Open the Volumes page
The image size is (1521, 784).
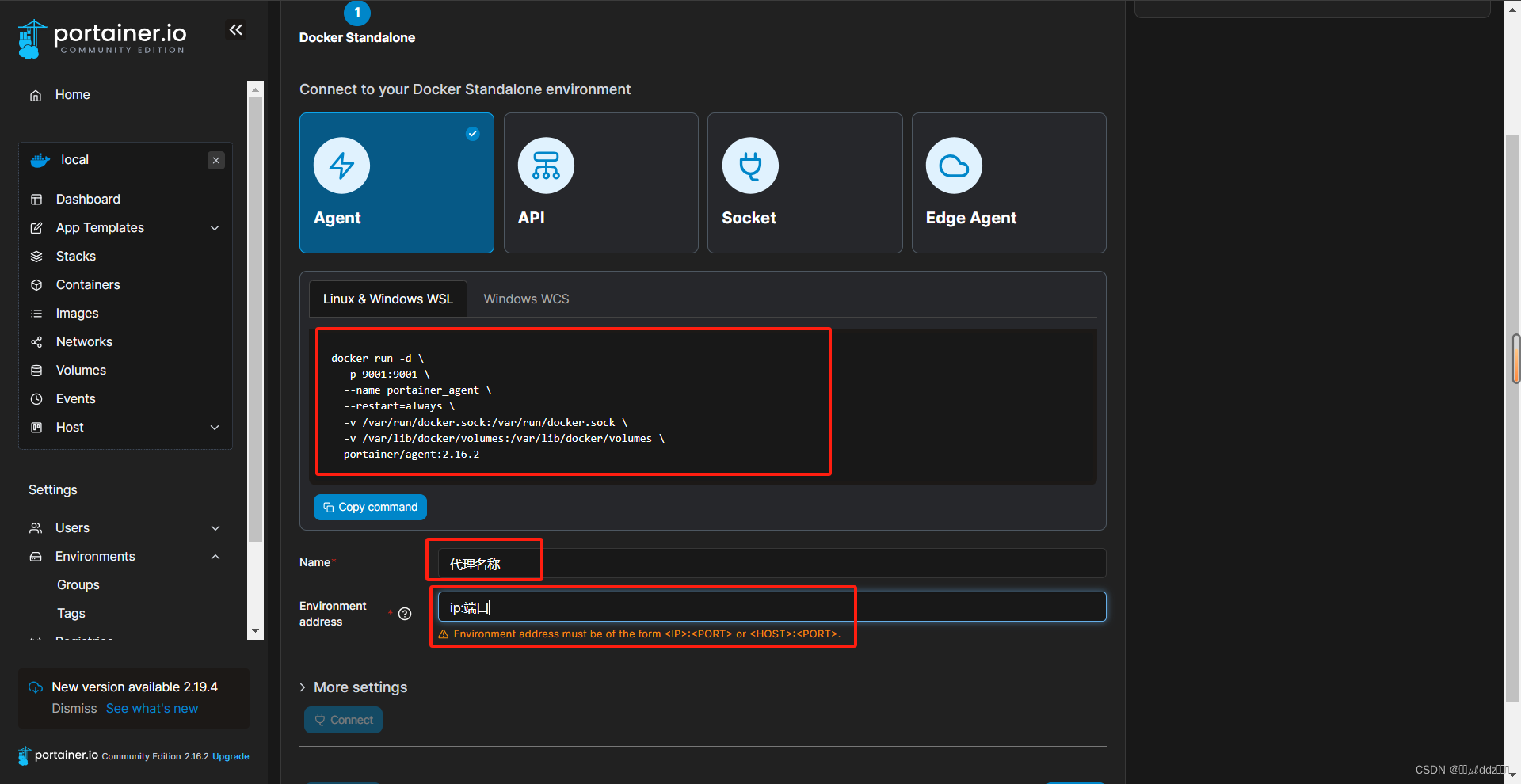tap(81, 371)
